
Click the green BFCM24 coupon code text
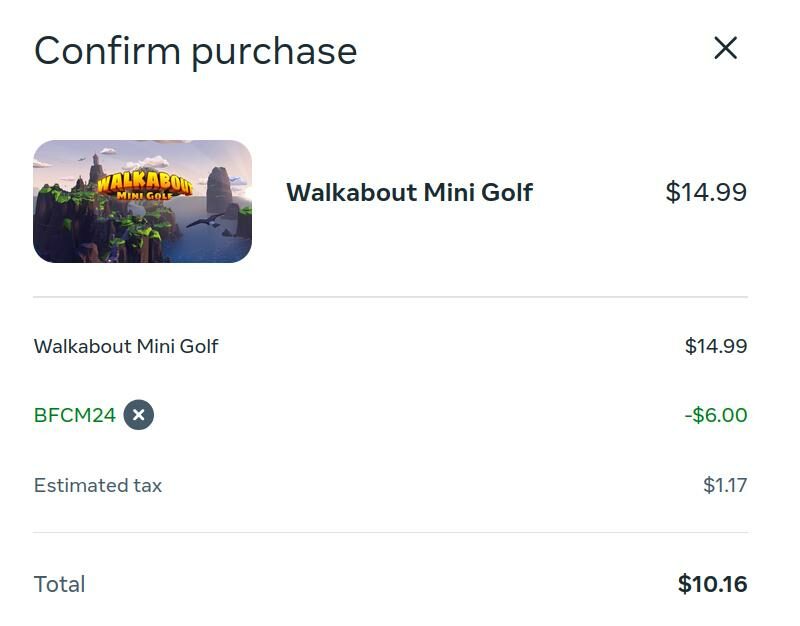[75, 415]
